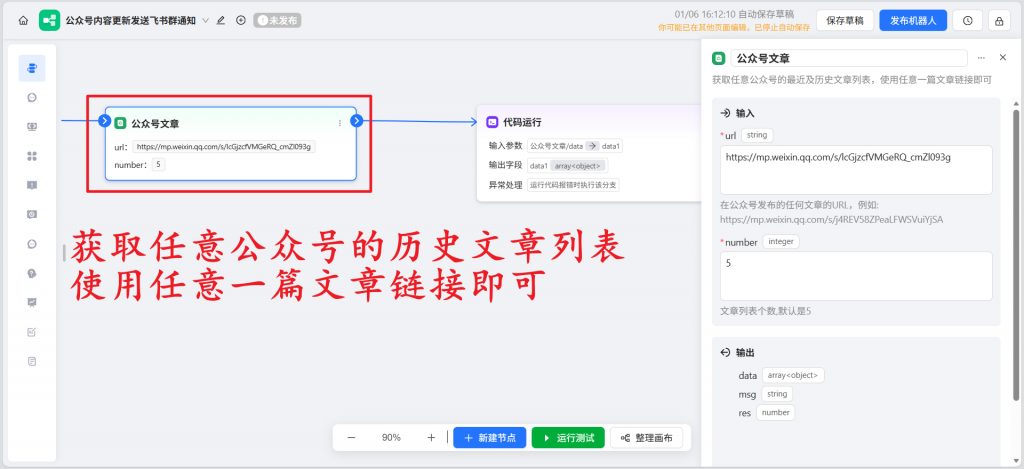Click the sidebar chart presentation icon
1024x469 pixels.
[x=32, y=302]
